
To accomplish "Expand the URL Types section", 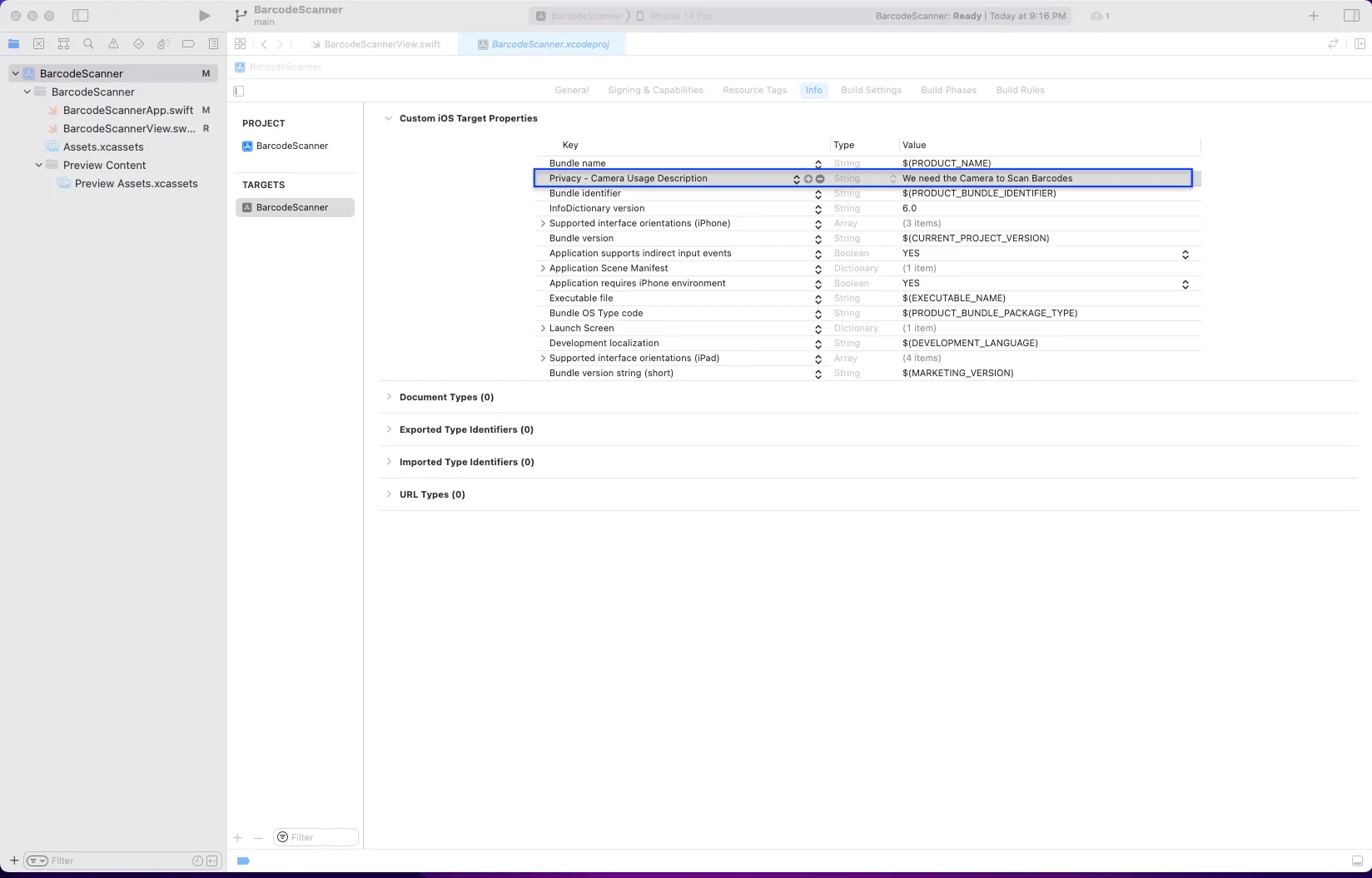I will point(389,494).
